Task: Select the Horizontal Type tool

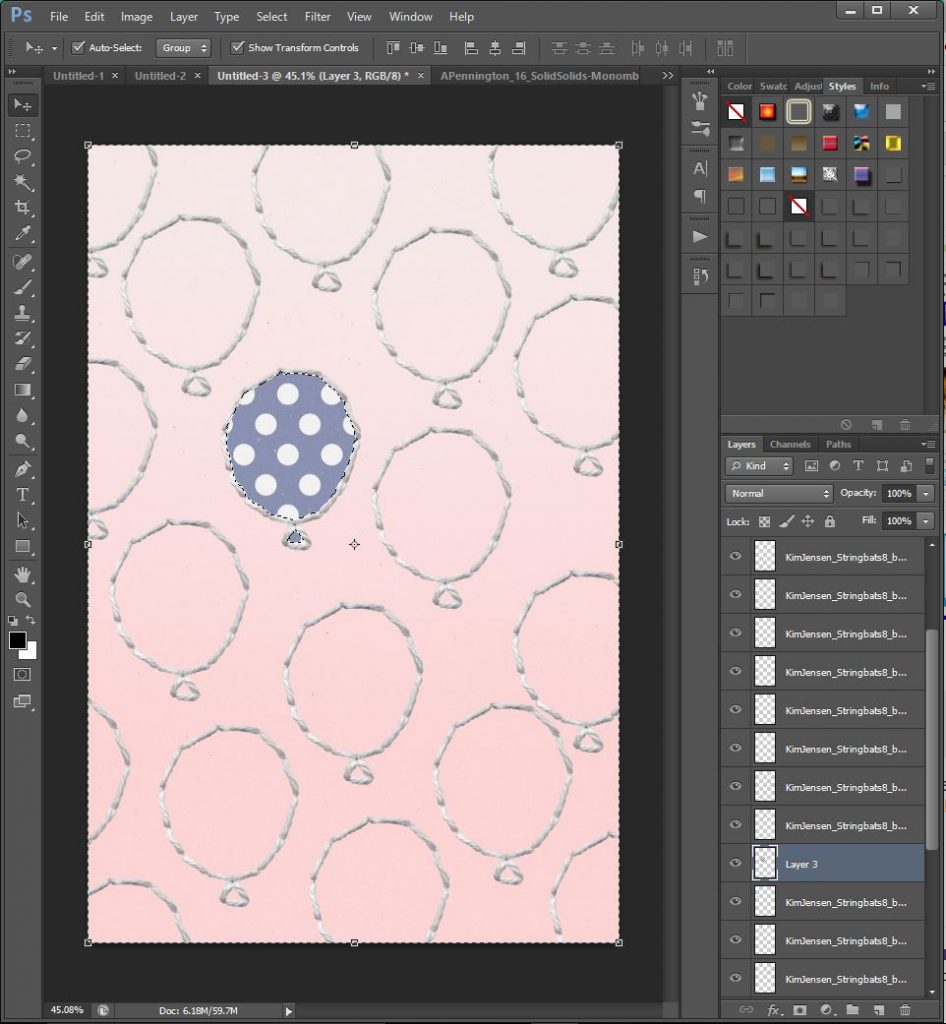Action: click(22, 495)
